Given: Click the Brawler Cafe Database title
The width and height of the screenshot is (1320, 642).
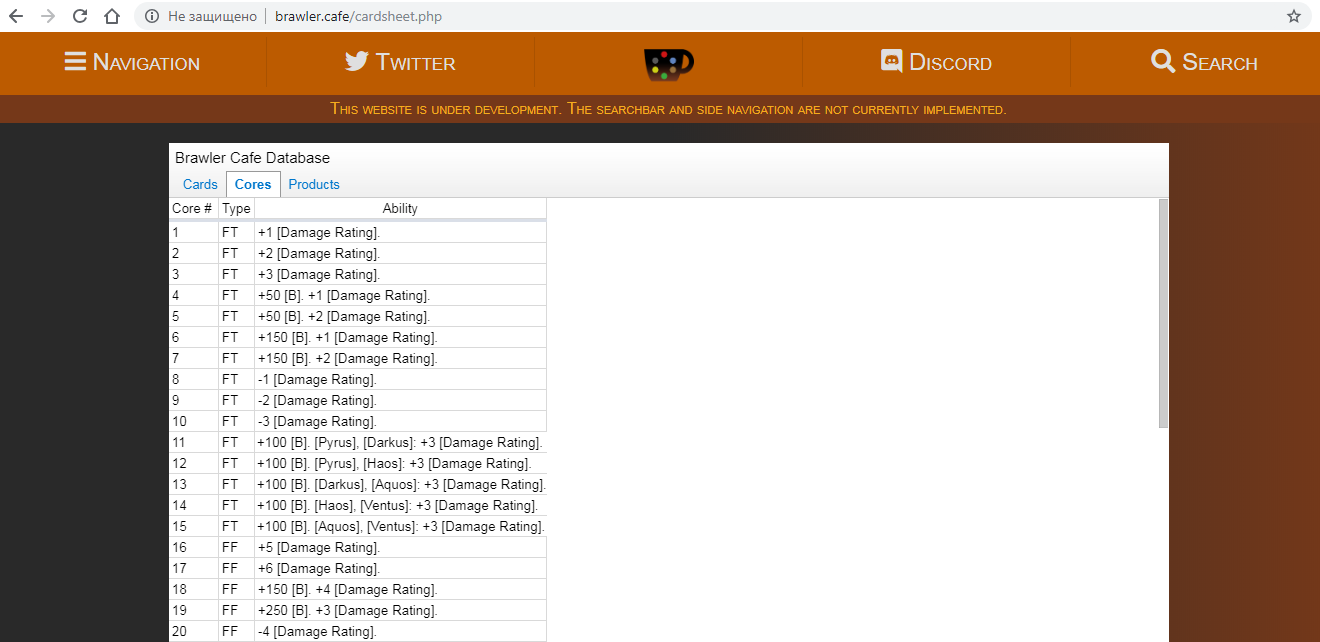Looking at the screenshot, I should [x=252, y=158].
